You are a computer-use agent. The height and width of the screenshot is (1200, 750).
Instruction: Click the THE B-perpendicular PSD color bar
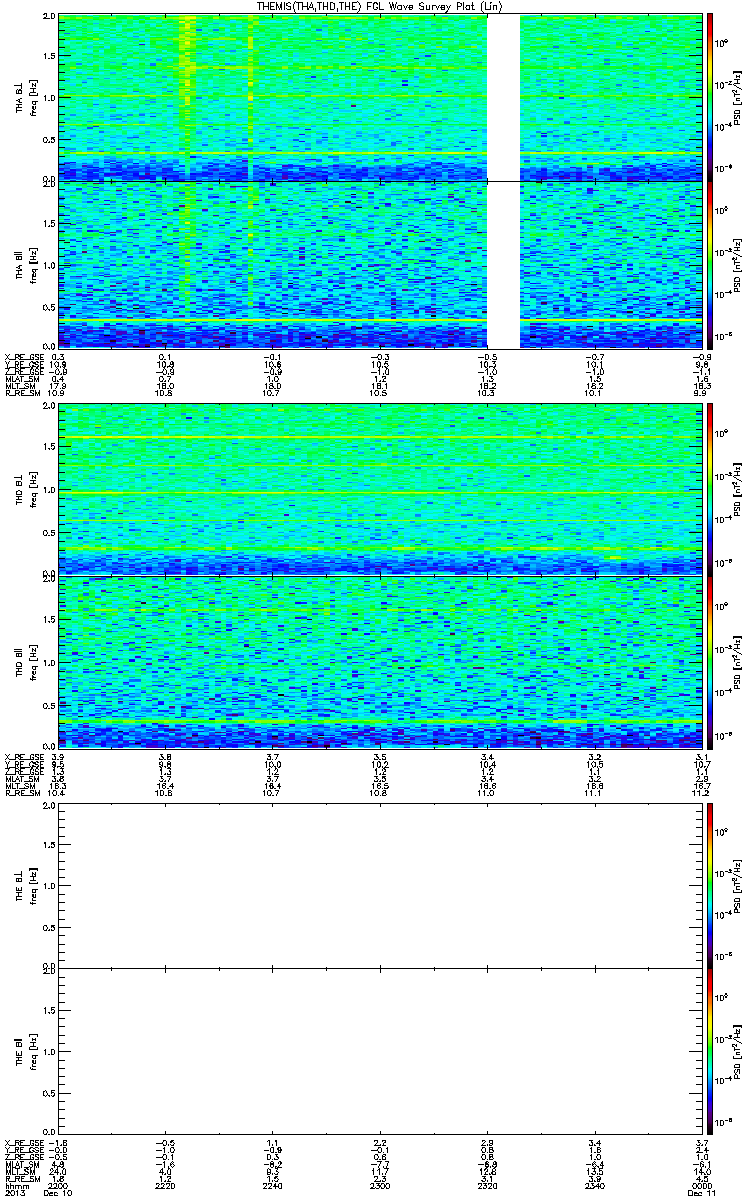pos(710,885)
